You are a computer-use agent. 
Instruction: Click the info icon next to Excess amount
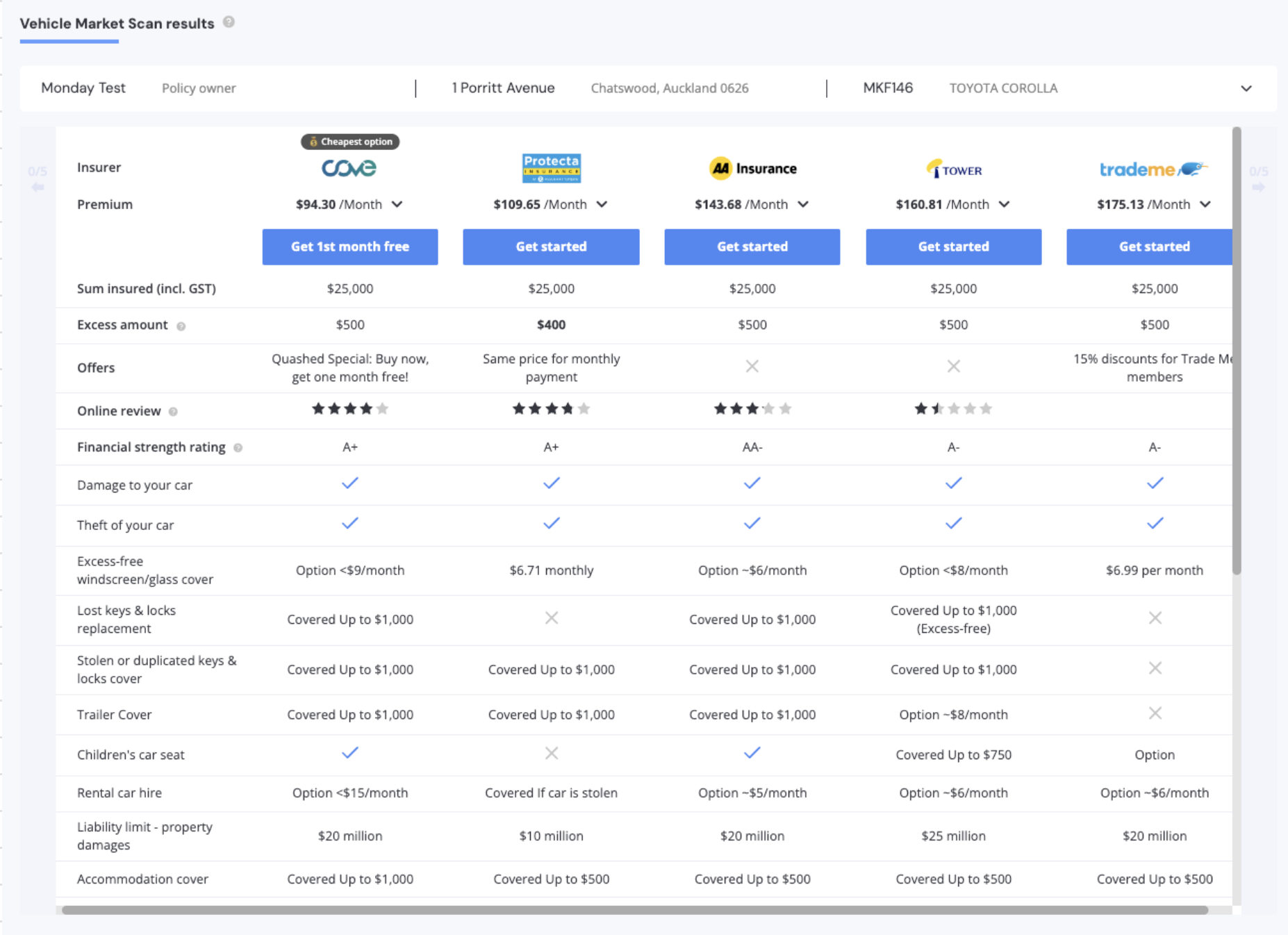[181, 326]
